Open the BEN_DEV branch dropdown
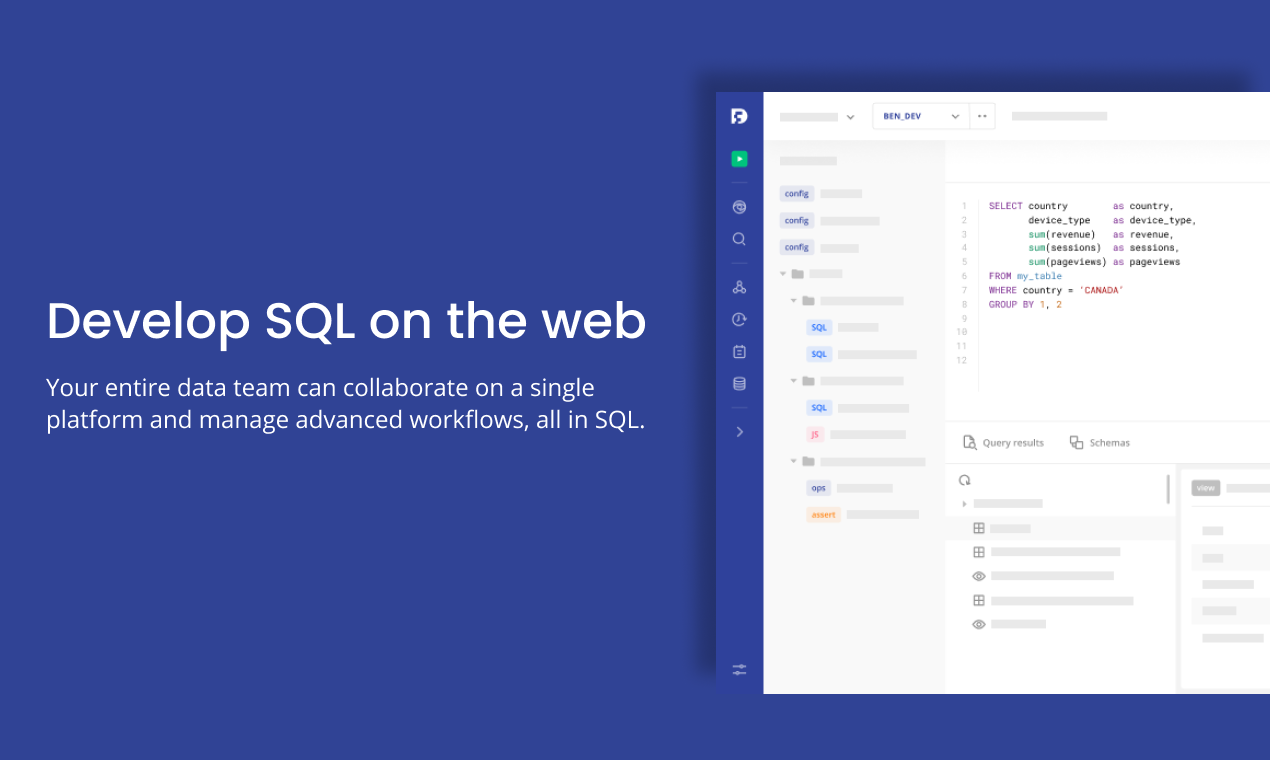The width and height of the screenshot is (1270, 760). pyautogui.click(x=920, y=116)
